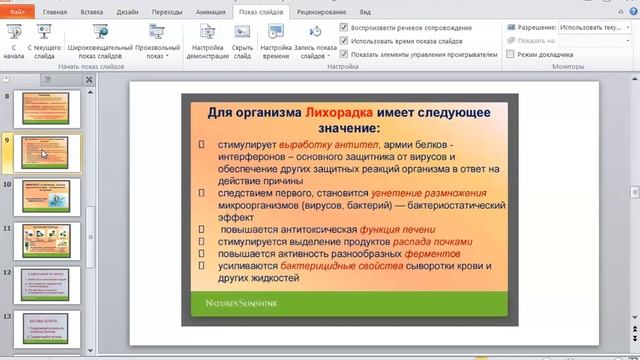The image size is (640, 360).
Task: Open the Home tab
Action: 55,12
